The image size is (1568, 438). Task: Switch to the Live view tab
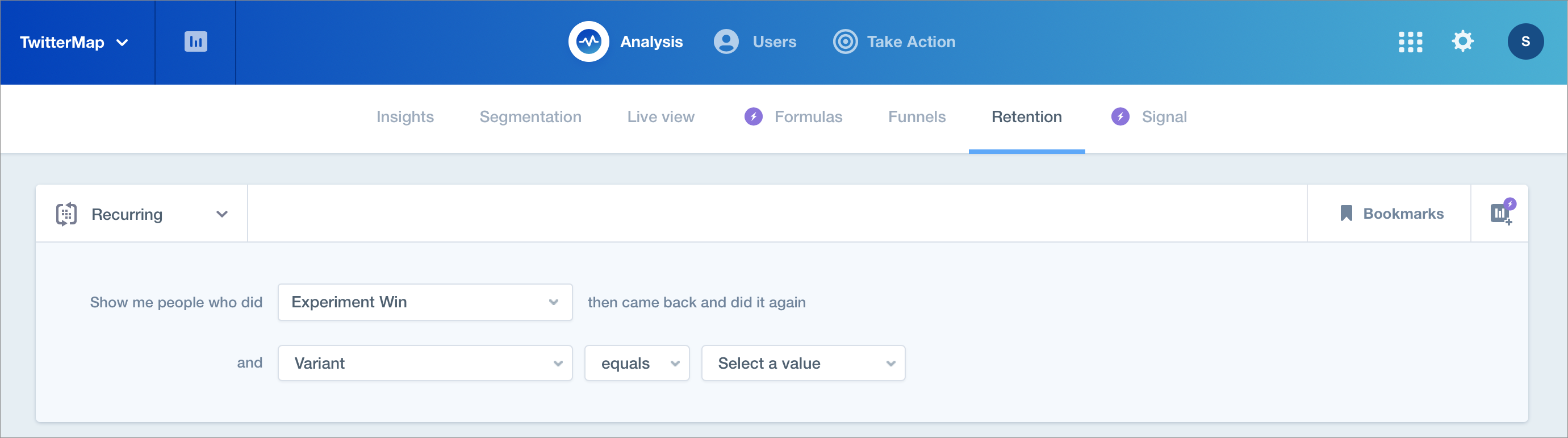[x=660, y=117]
